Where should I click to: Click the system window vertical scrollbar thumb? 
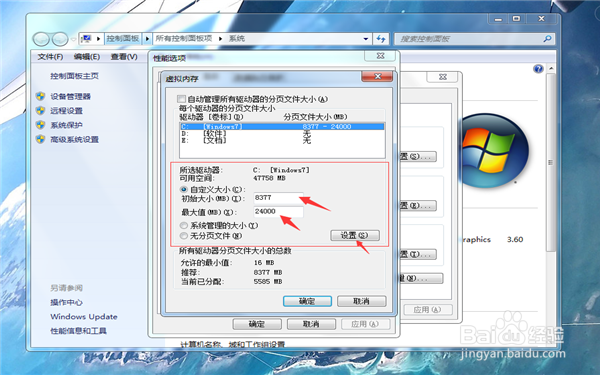551,163
